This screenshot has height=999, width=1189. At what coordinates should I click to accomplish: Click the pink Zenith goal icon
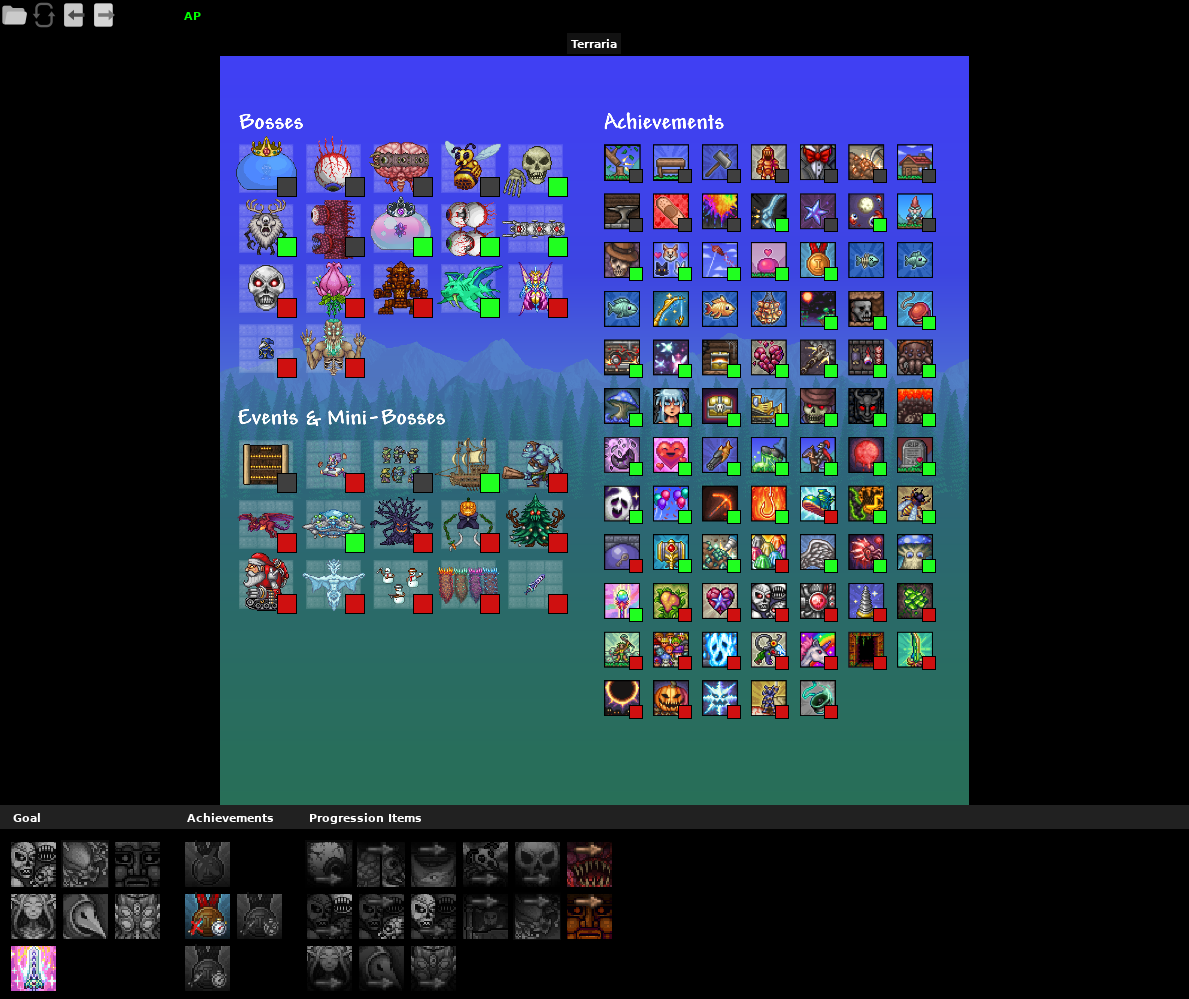pos(33,968)
